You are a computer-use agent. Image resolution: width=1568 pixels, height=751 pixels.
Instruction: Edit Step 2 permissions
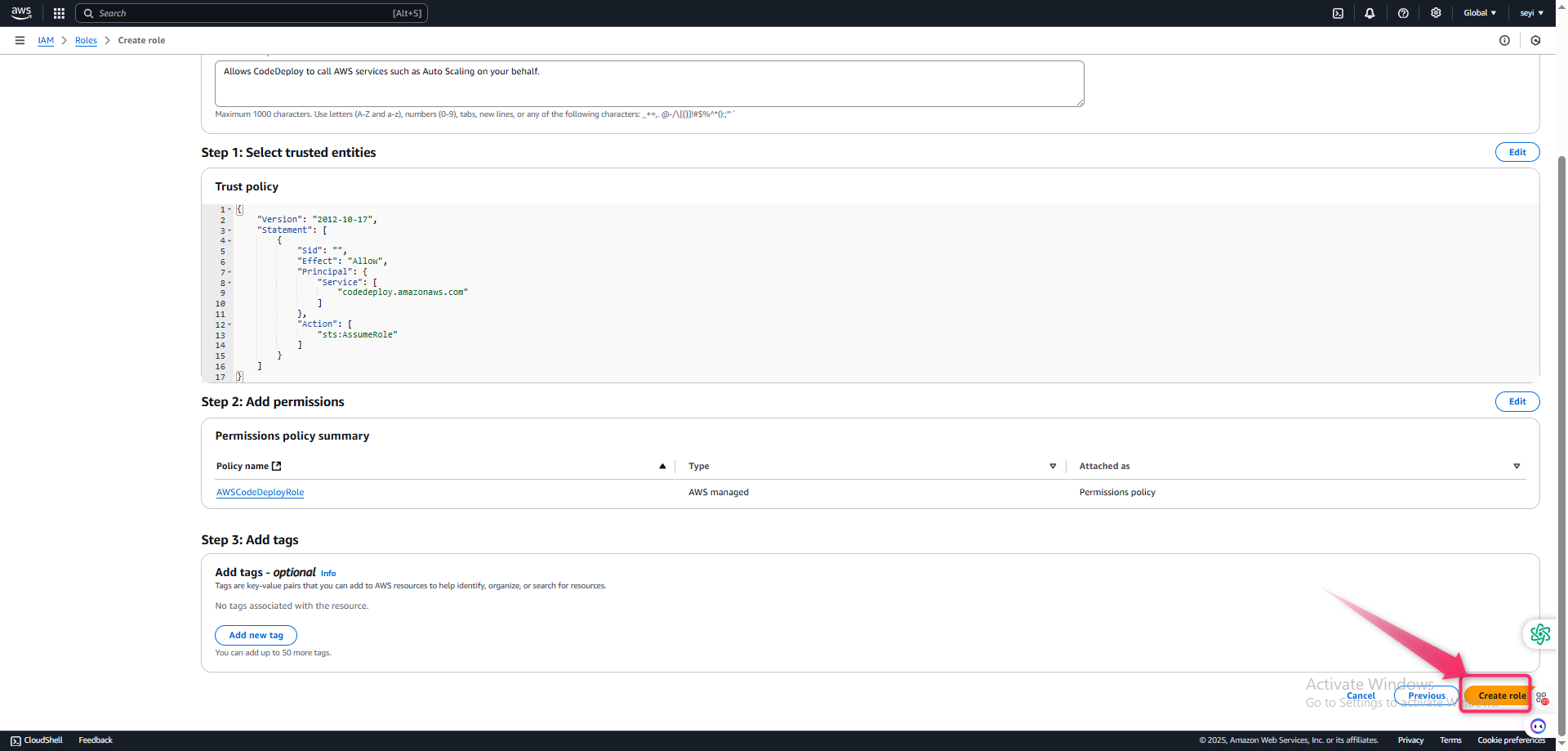(x=1517, y=401)
